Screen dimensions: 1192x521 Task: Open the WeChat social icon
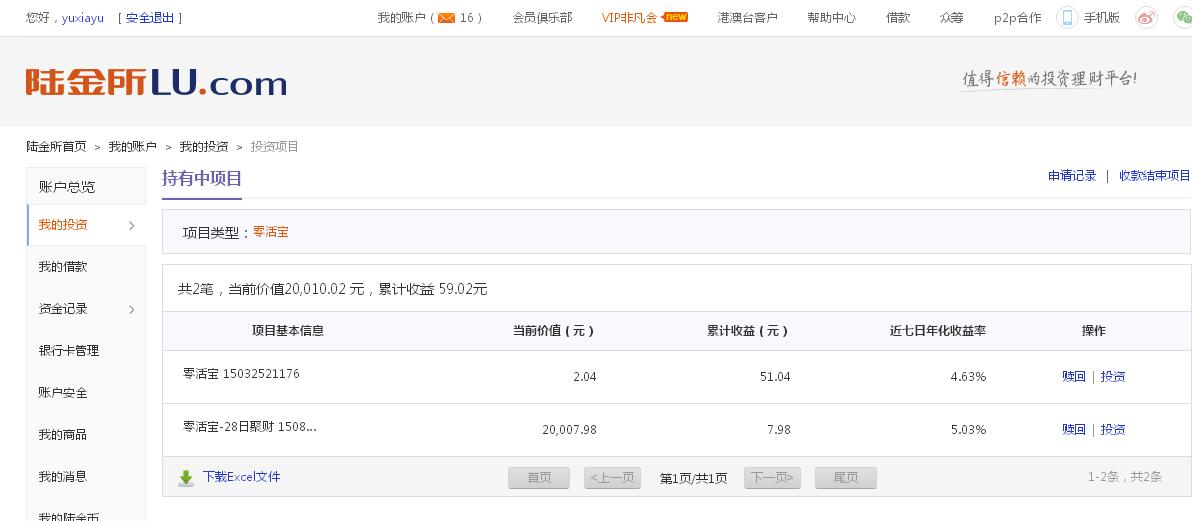click(1182, 17)
